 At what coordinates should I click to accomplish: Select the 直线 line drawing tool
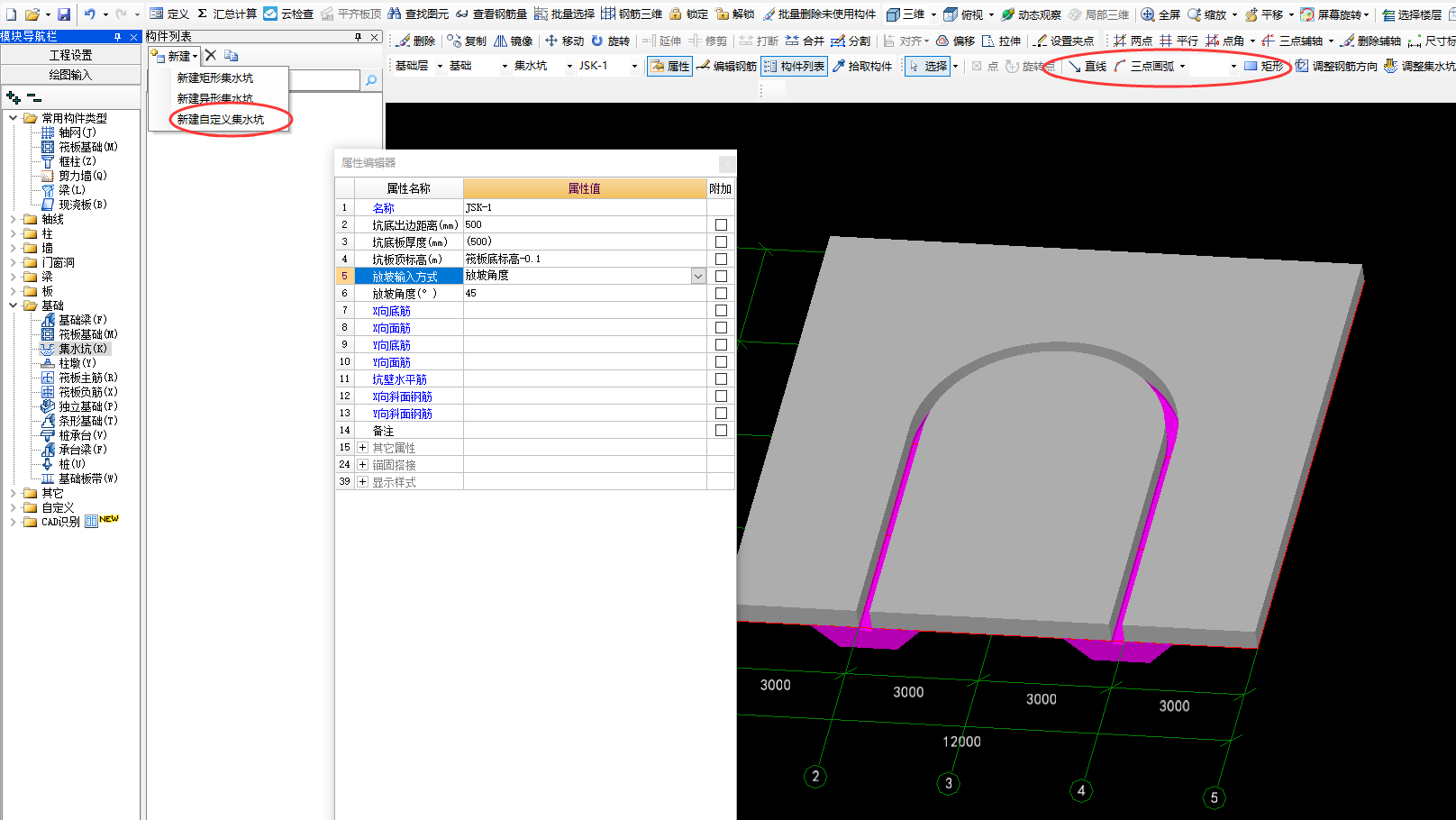pyautogui.click(x=1087, y=66)
